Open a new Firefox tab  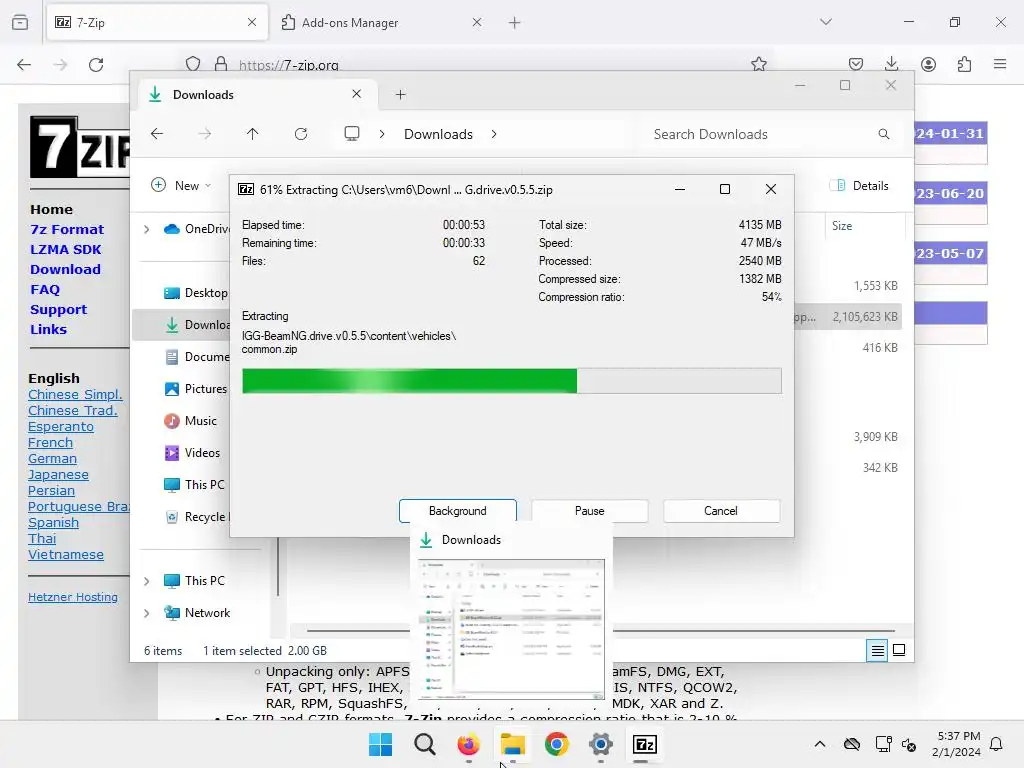515,23
